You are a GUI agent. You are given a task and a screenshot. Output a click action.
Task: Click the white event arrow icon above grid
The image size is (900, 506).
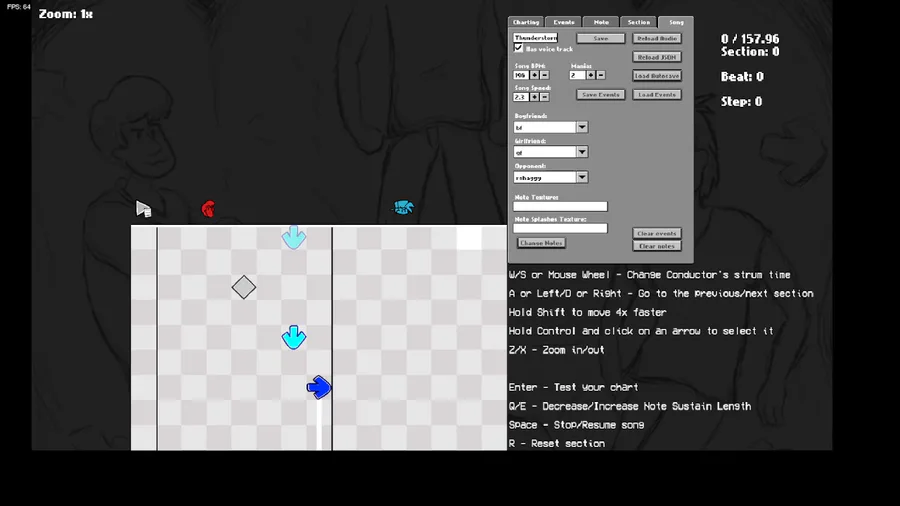click(x=143, y=209)
